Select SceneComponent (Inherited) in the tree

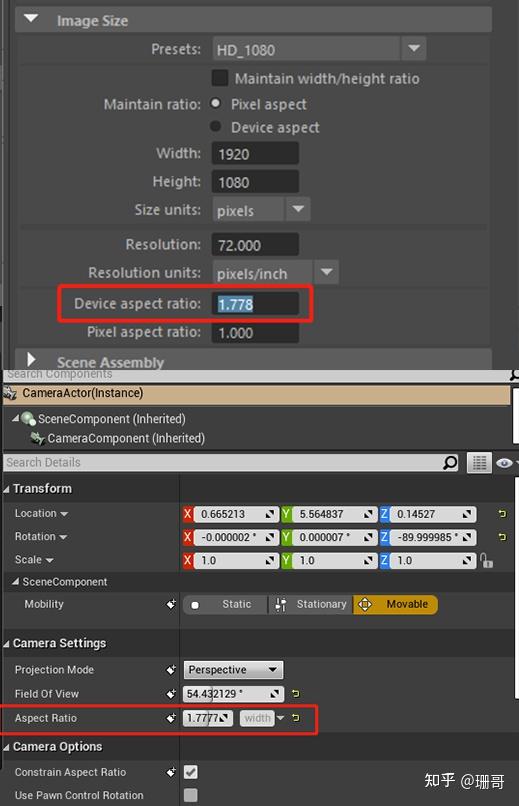(111, 419)
